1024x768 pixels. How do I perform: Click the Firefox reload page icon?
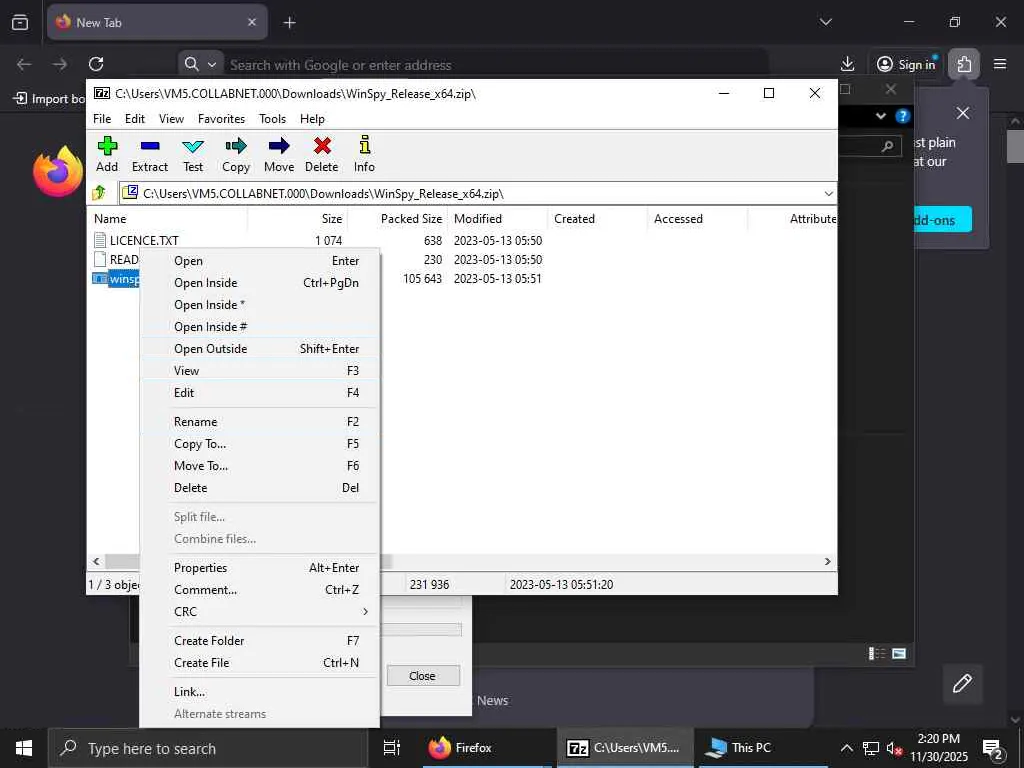(96, 64)
